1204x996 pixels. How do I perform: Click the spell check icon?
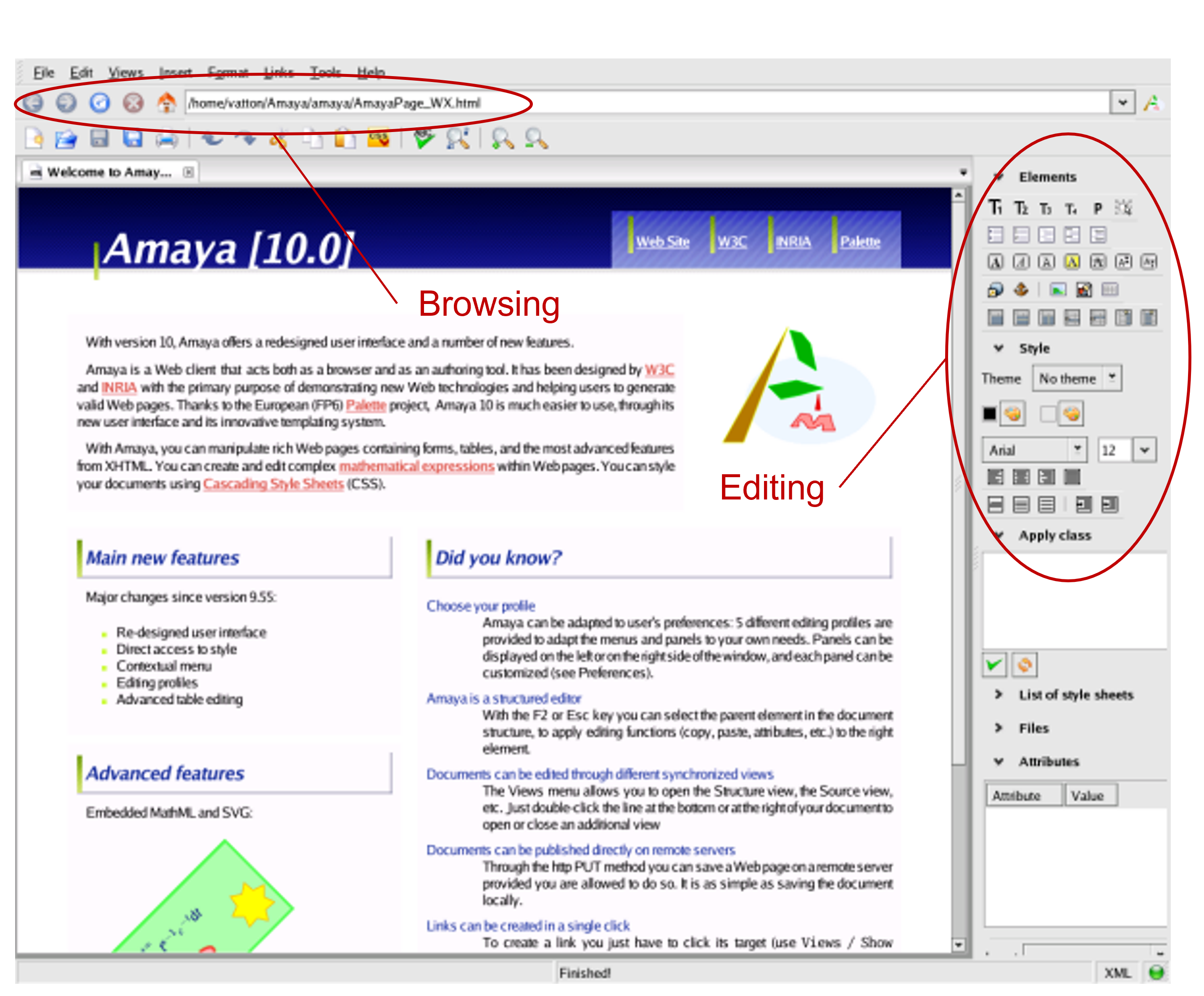coord(424,139)
